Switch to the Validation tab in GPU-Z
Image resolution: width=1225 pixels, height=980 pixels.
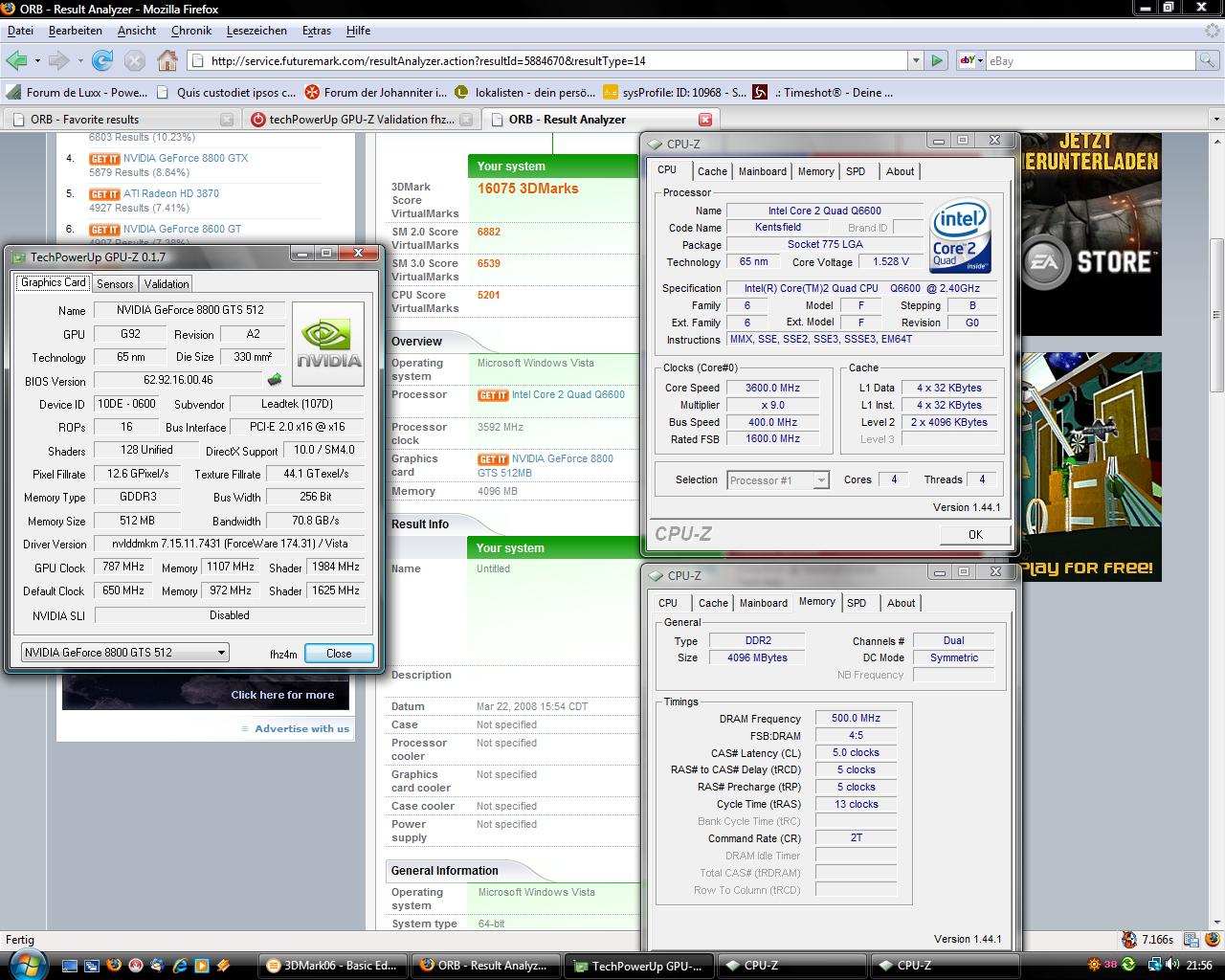pyautogui.click(x=167, y=283)
